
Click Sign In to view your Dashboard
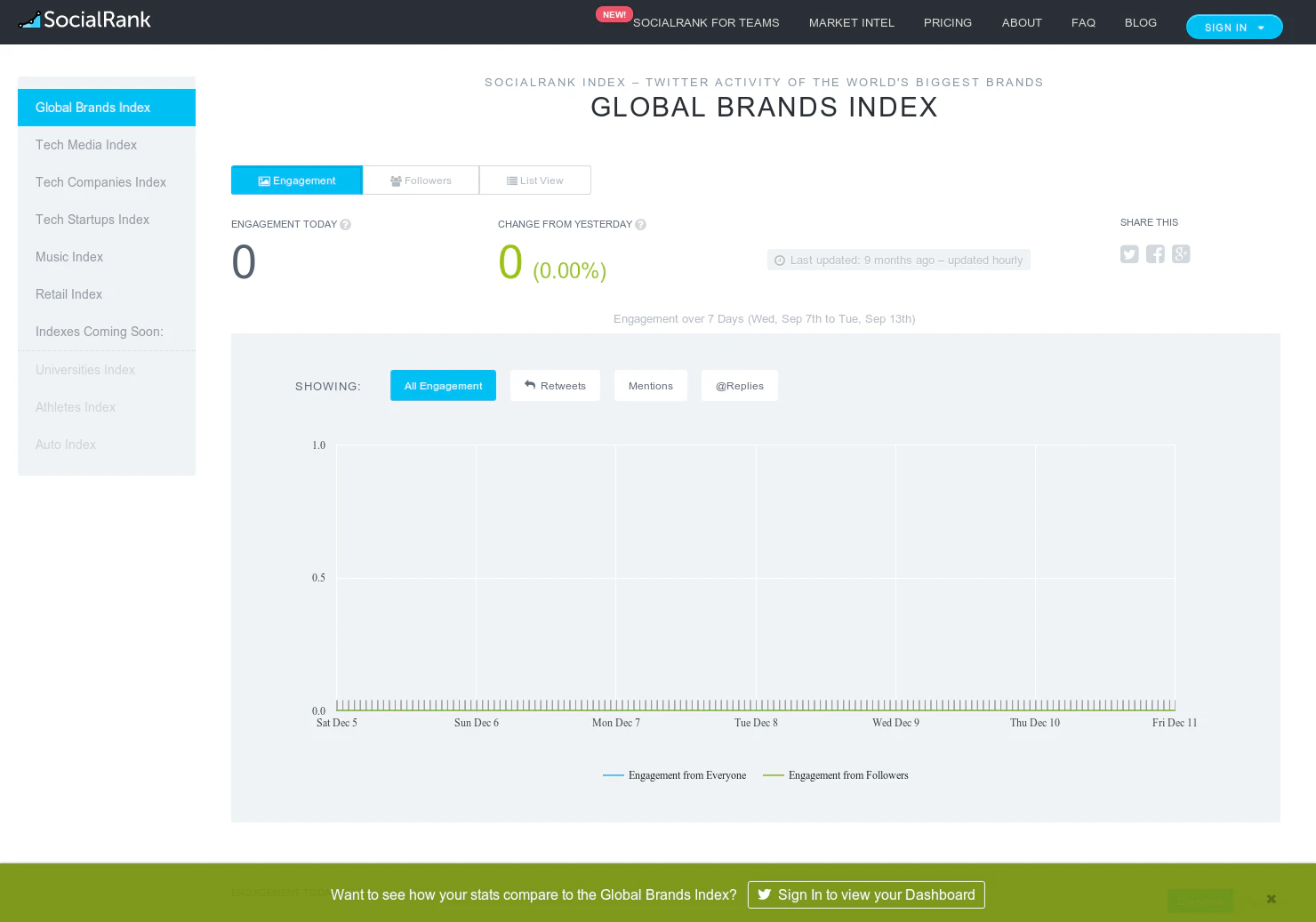(865, 894)
